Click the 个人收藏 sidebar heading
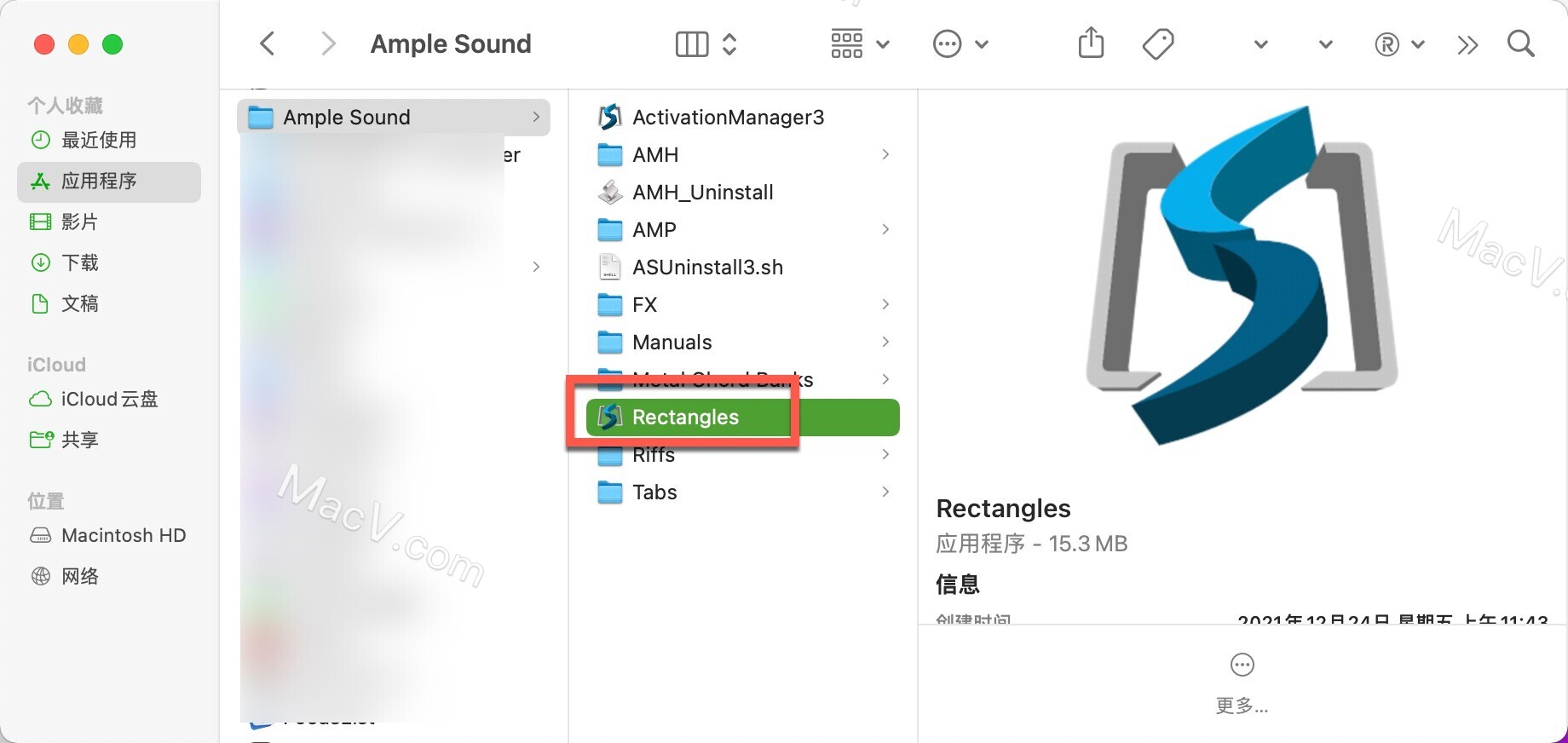 [65, 106]
